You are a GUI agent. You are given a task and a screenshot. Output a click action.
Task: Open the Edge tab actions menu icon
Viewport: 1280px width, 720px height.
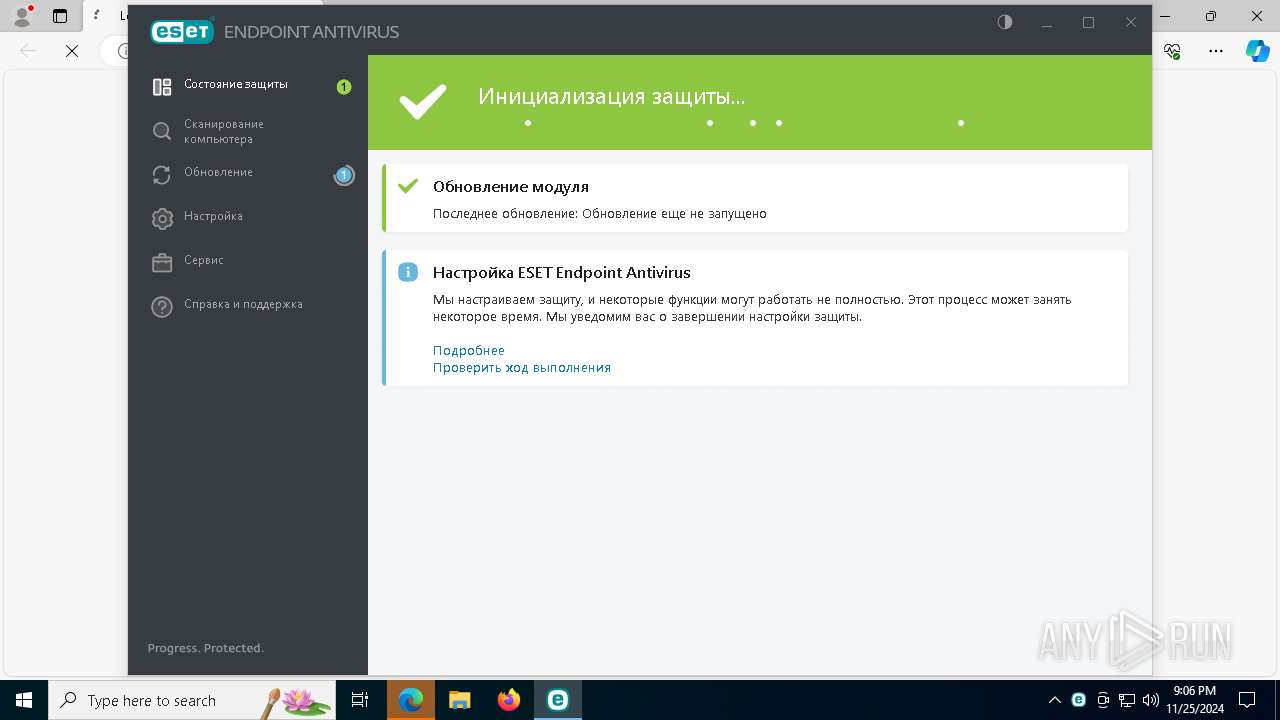coord(60,16)
